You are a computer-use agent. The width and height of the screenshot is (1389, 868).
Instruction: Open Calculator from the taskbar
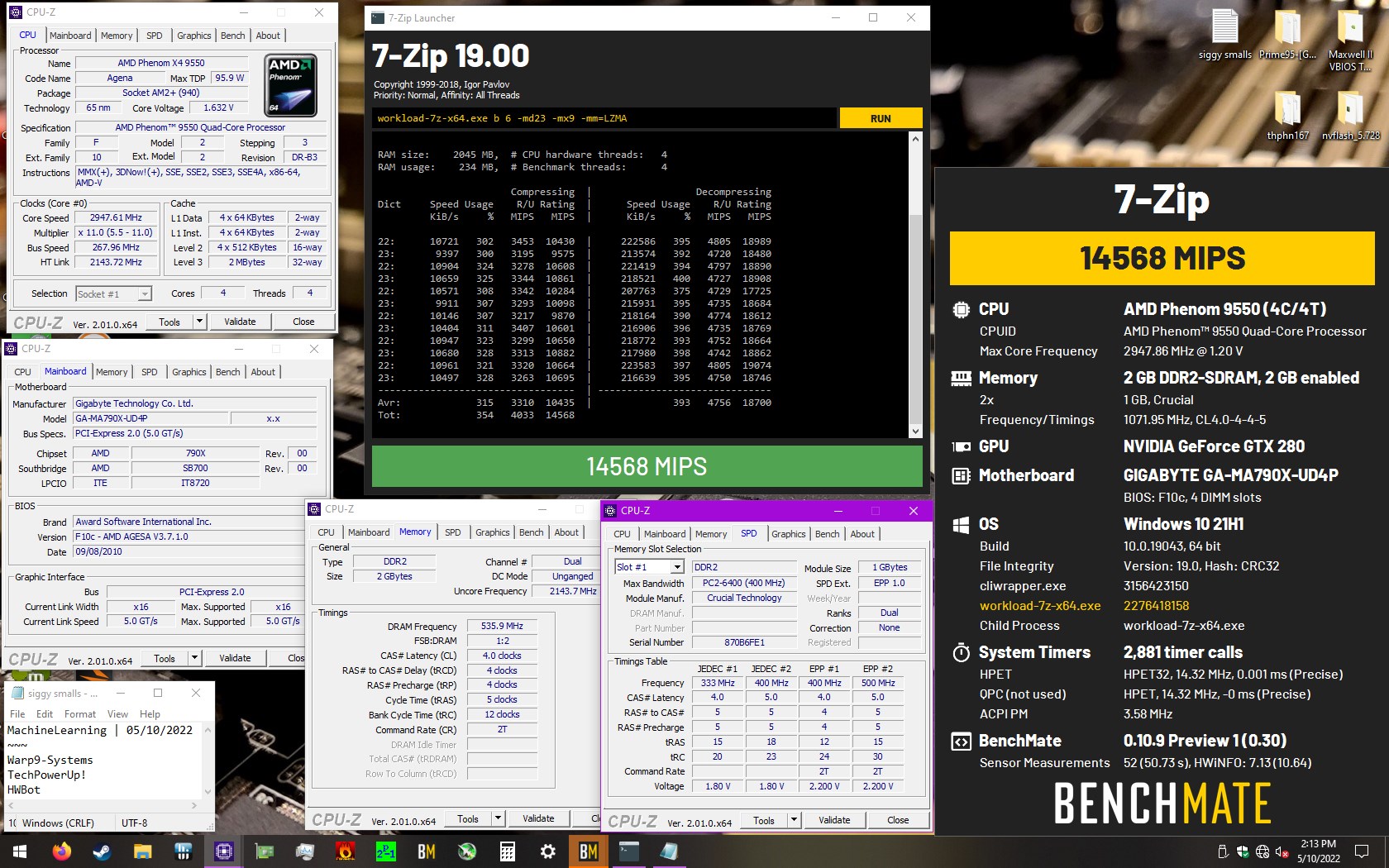click(508, 851)
